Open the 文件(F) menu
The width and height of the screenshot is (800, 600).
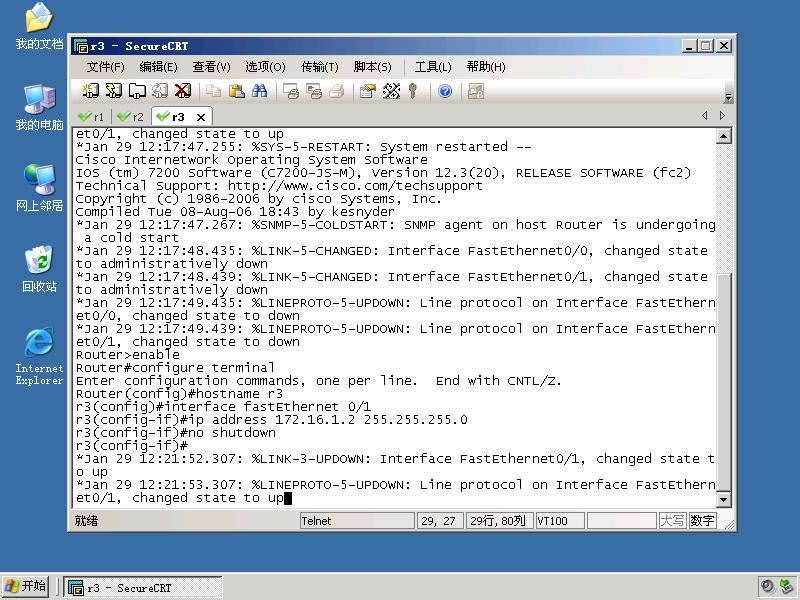(105, 67)
